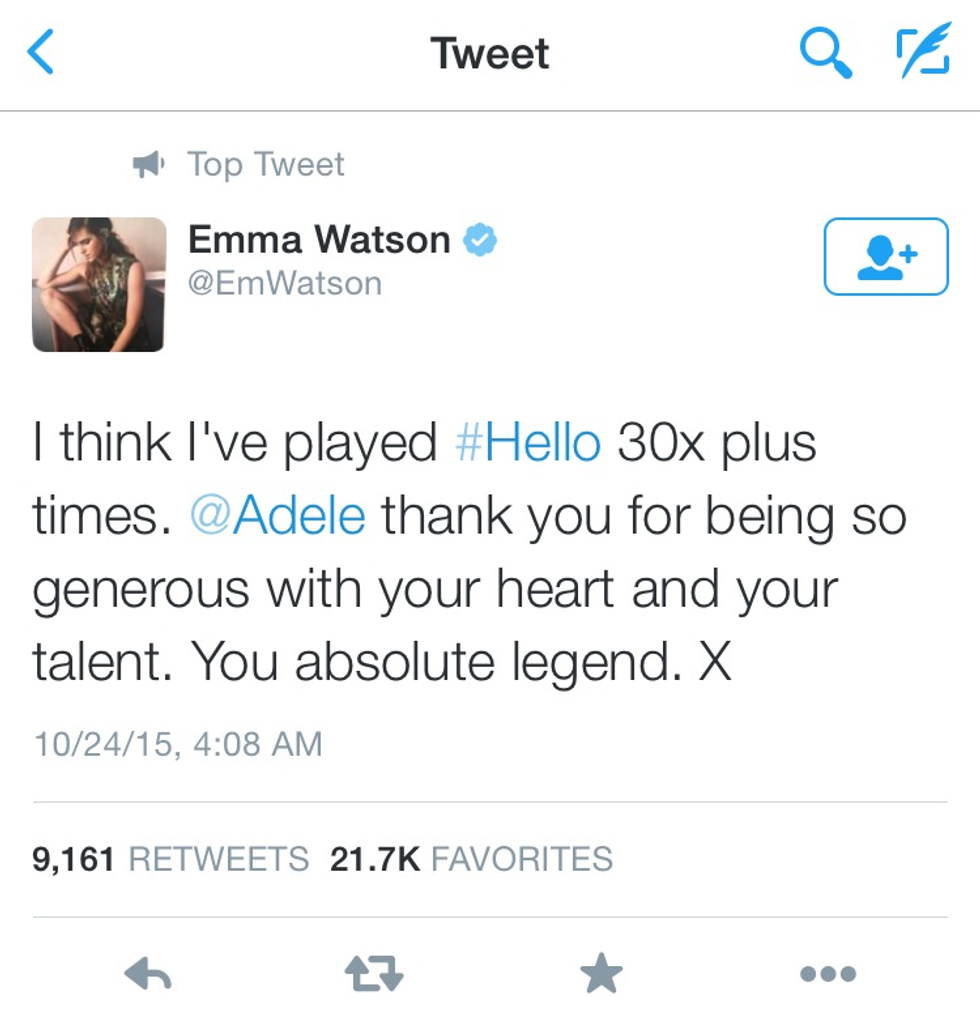Tap the Emma Watson display name
Screen dimensions: 980x1030
pos(319,240)
